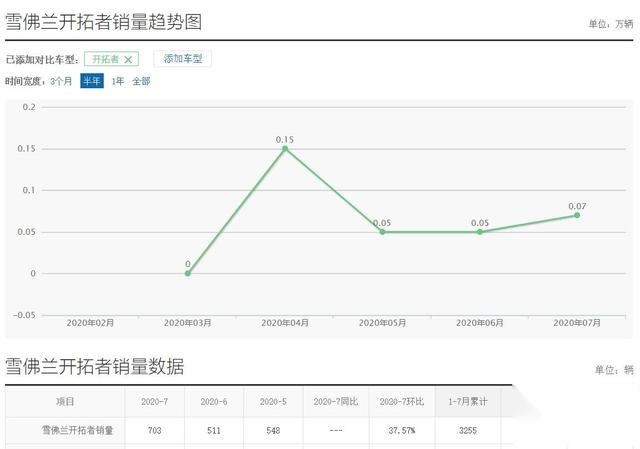Click the 2020-6 column header
Image resolution: width=640 pixels, height=449 pixels.
pos(214,402)
